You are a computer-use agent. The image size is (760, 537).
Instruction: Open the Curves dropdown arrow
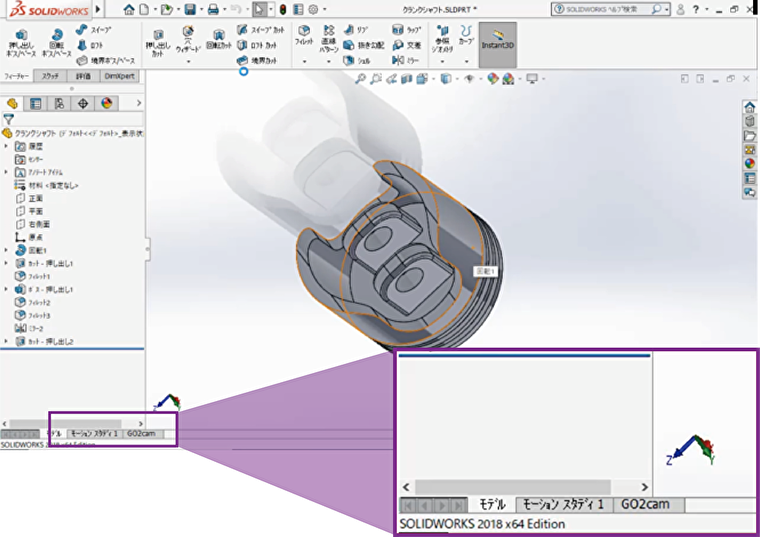point(466,62)
